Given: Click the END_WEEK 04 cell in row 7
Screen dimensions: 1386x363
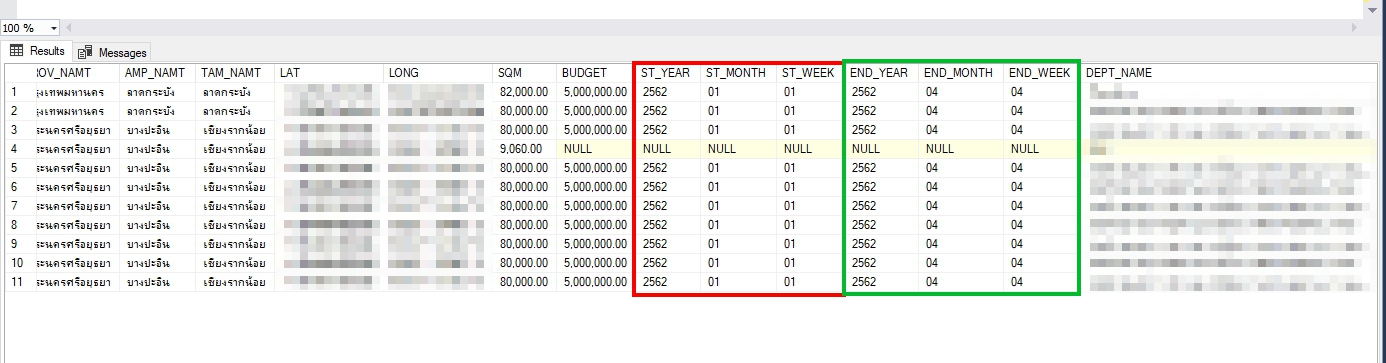Looking at the screenshot, I should [1040, 206].
